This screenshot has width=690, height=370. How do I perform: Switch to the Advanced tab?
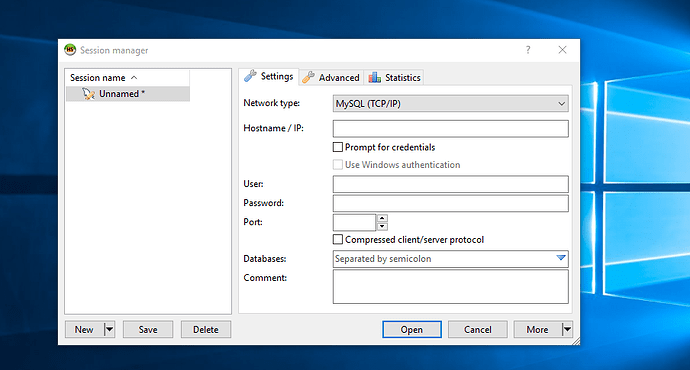coord(332,77)
